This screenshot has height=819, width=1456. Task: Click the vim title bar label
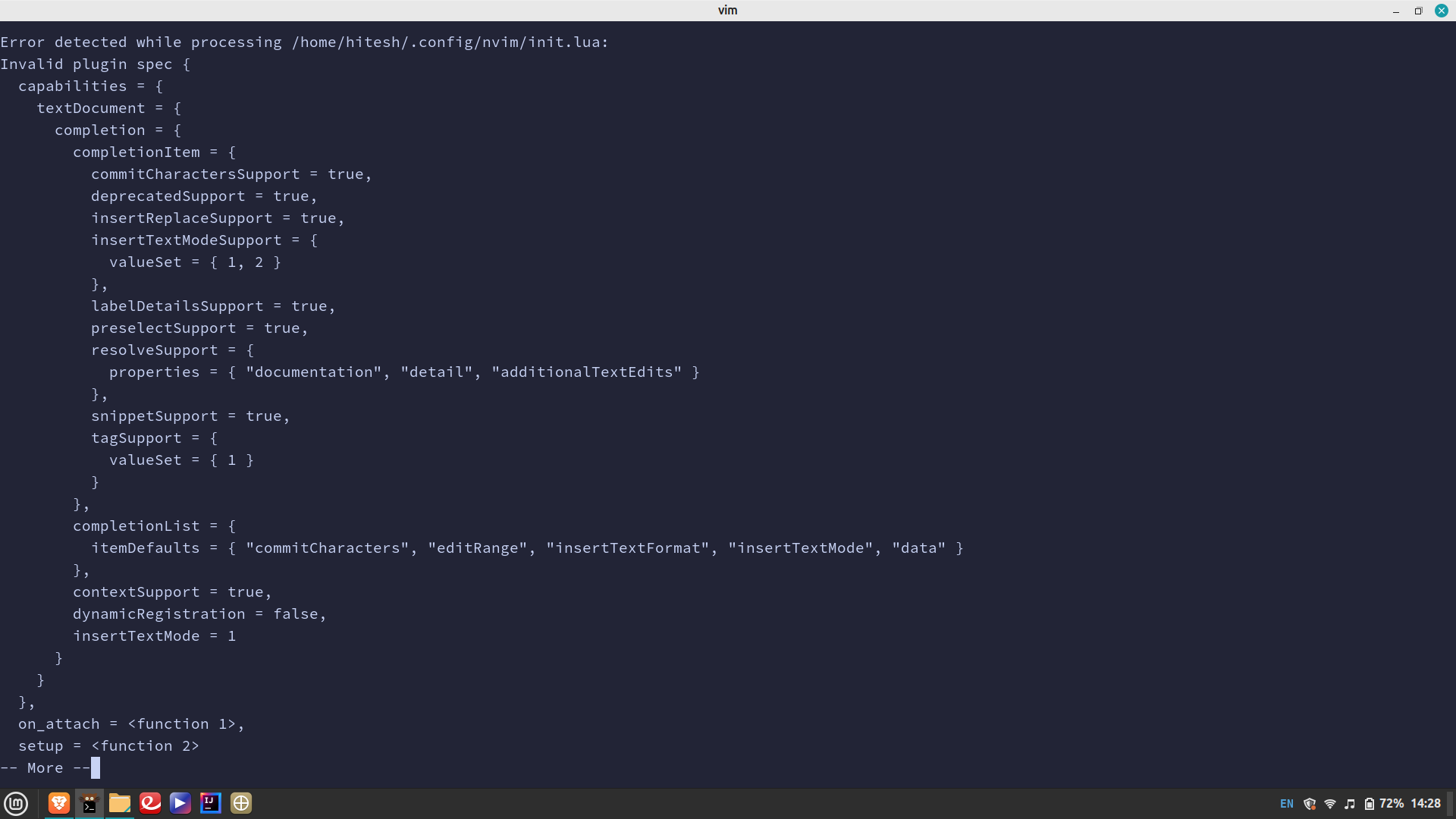[x=727, y=10]
